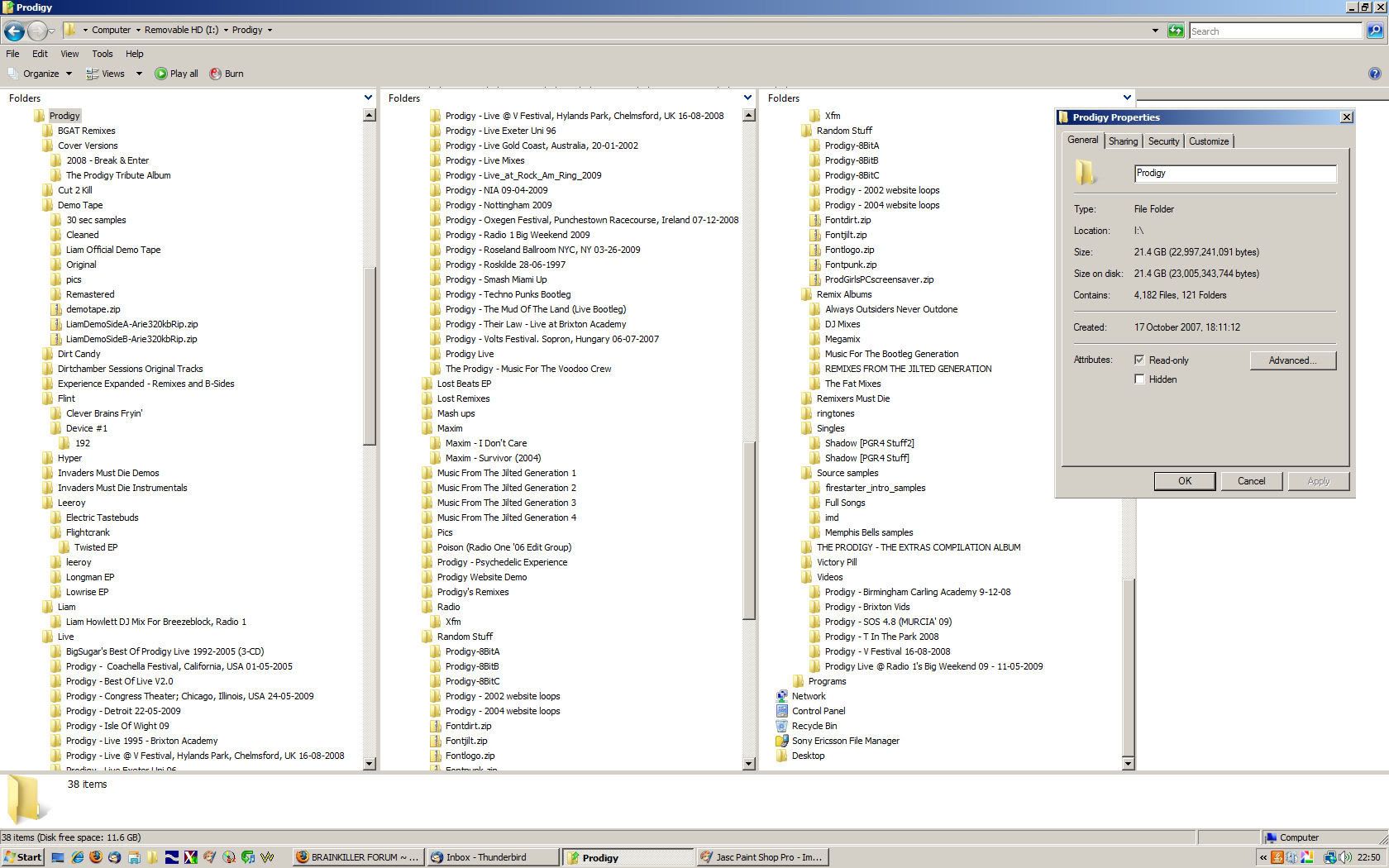
Task: Open the Views dropdown arrow
Action: coord(139,74)
